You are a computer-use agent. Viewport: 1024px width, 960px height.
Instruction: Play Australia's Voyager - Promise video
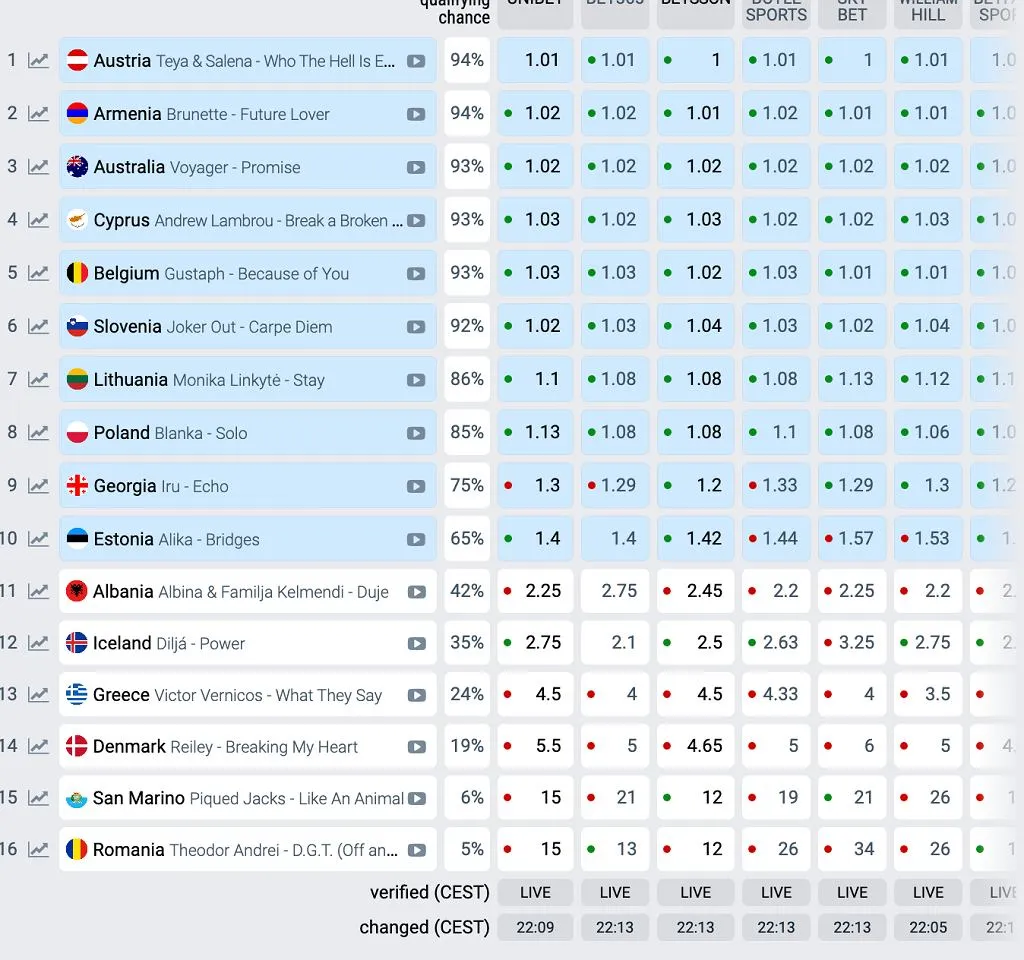(x=417, y=166)
